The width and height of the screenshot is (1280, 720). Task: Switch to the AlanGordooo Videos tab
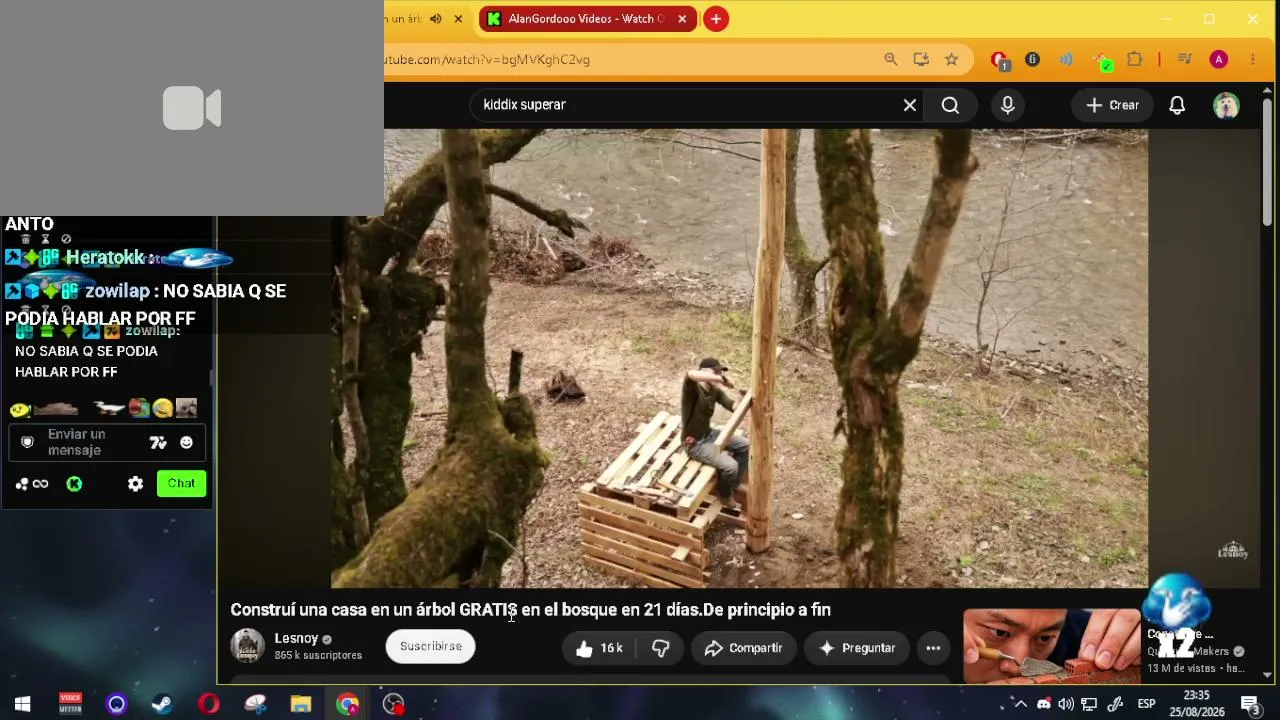pyautogui.click(x=585, y=19)
